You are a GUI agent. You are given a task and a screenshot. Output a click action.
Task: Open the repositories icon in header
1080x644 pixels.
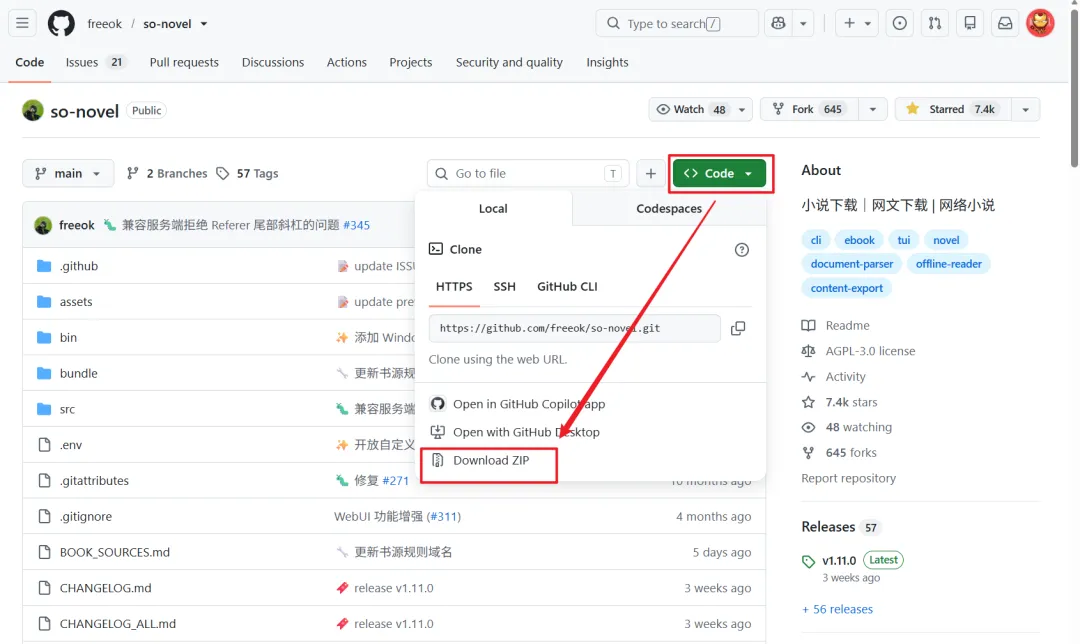point(970,23)
